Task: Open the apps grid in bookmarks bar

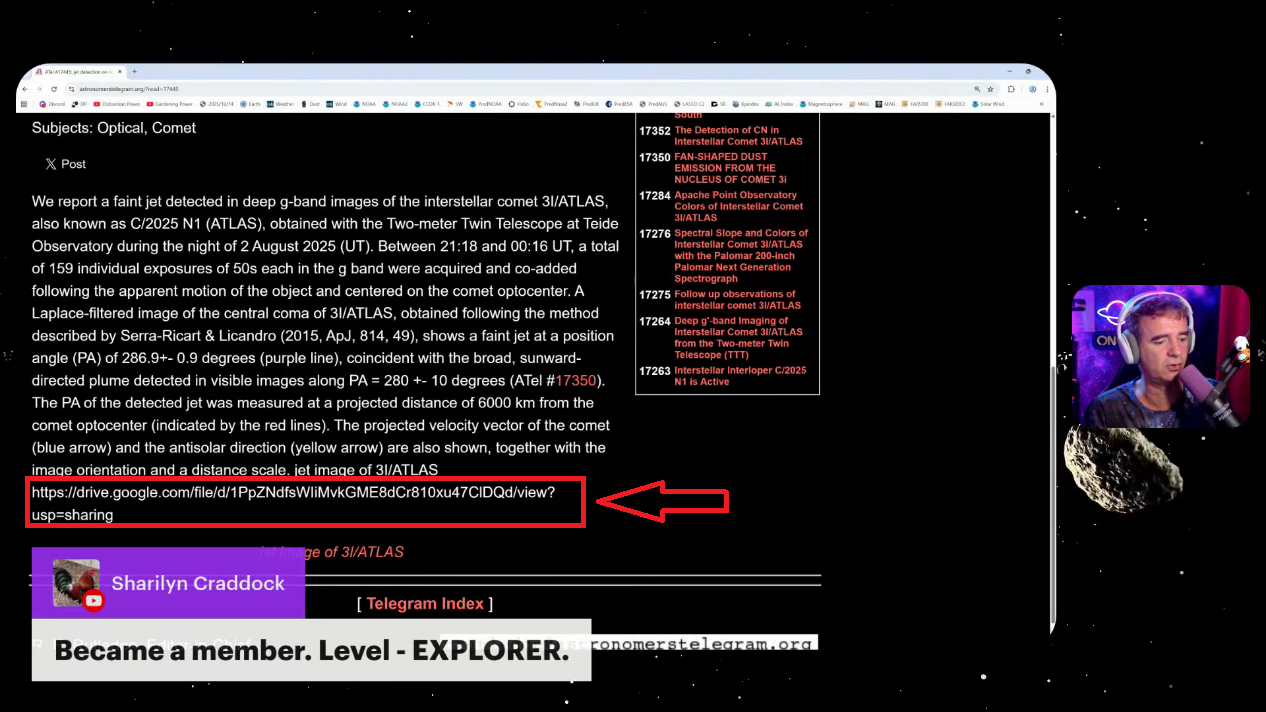Action: tap(24, 104)
